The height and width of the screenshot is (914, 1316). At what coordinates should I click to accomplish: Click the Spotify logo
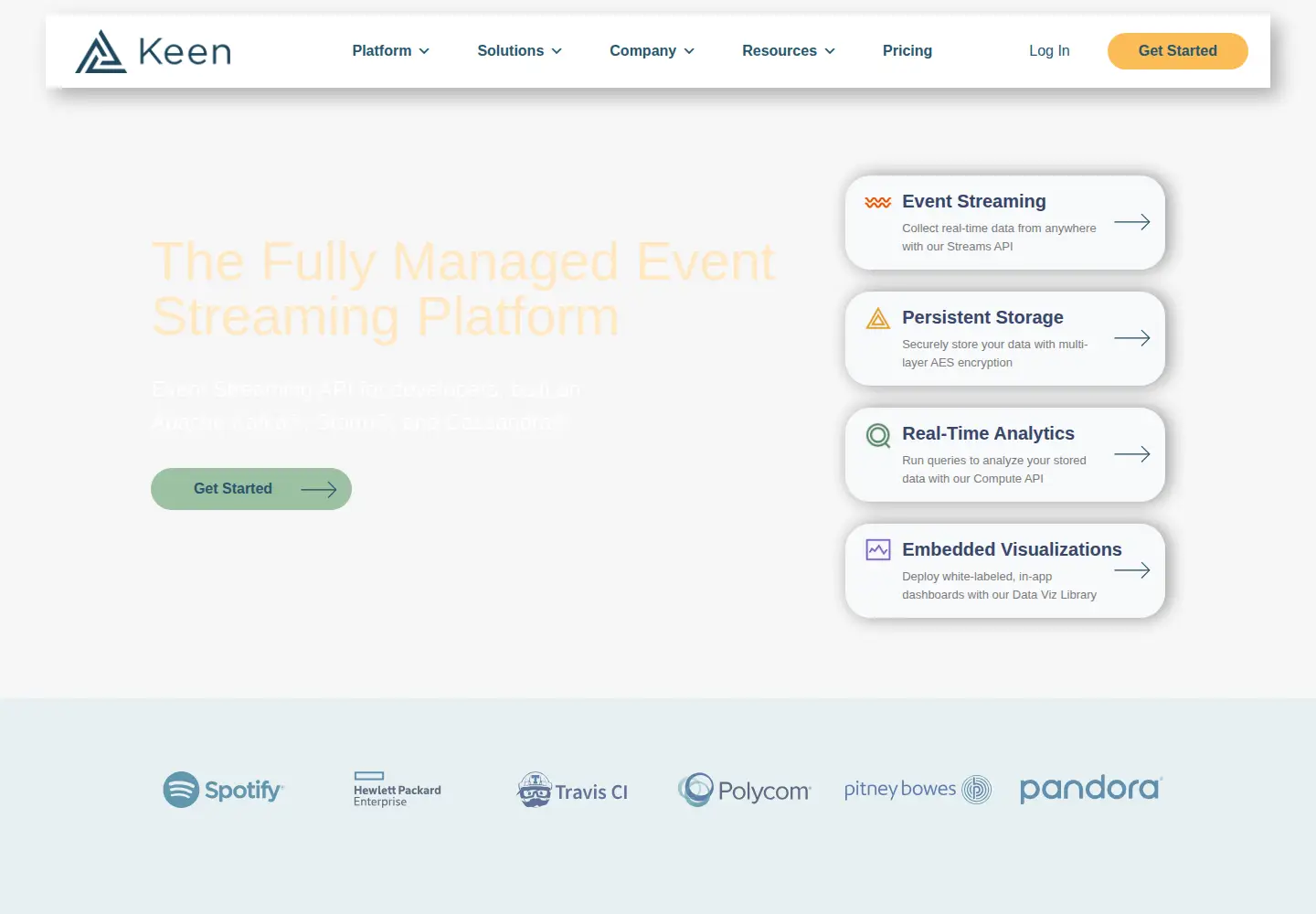point(224,790)
